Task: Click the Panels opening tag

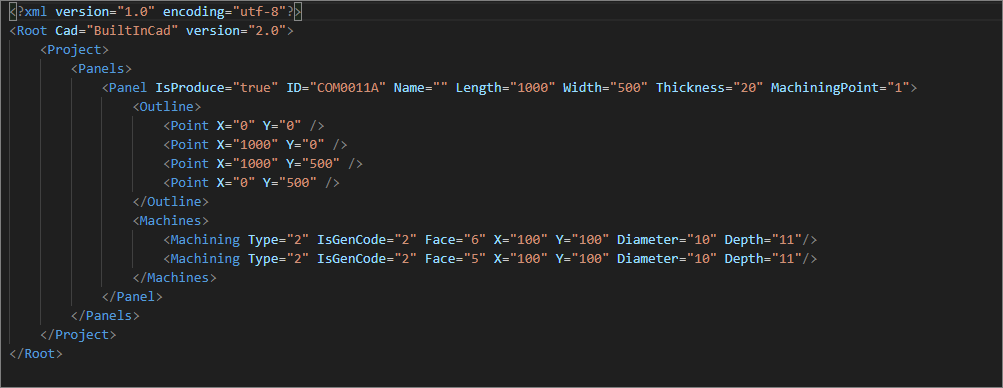Action: tap(101, 68)
